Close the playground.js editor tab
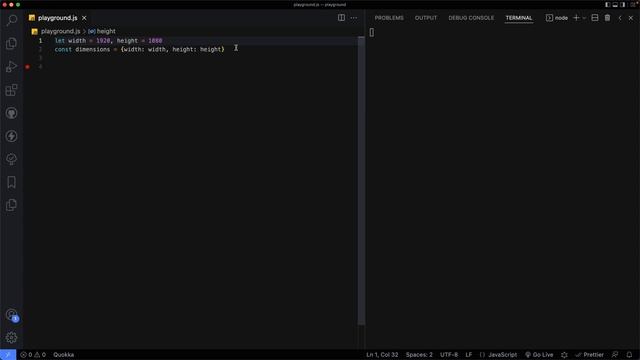 (x=84, y=18)
